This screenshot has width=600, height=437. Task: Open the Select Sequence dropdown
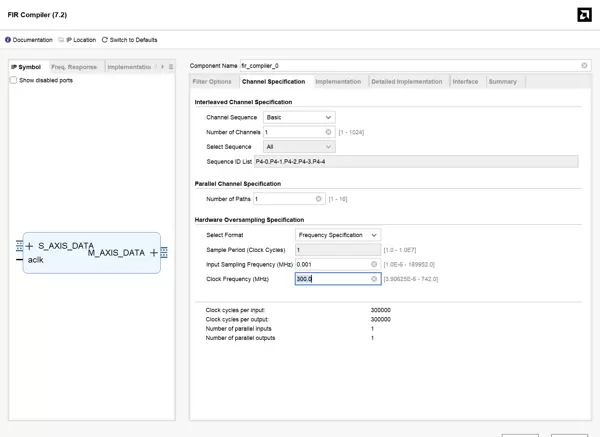pos(299,147)
